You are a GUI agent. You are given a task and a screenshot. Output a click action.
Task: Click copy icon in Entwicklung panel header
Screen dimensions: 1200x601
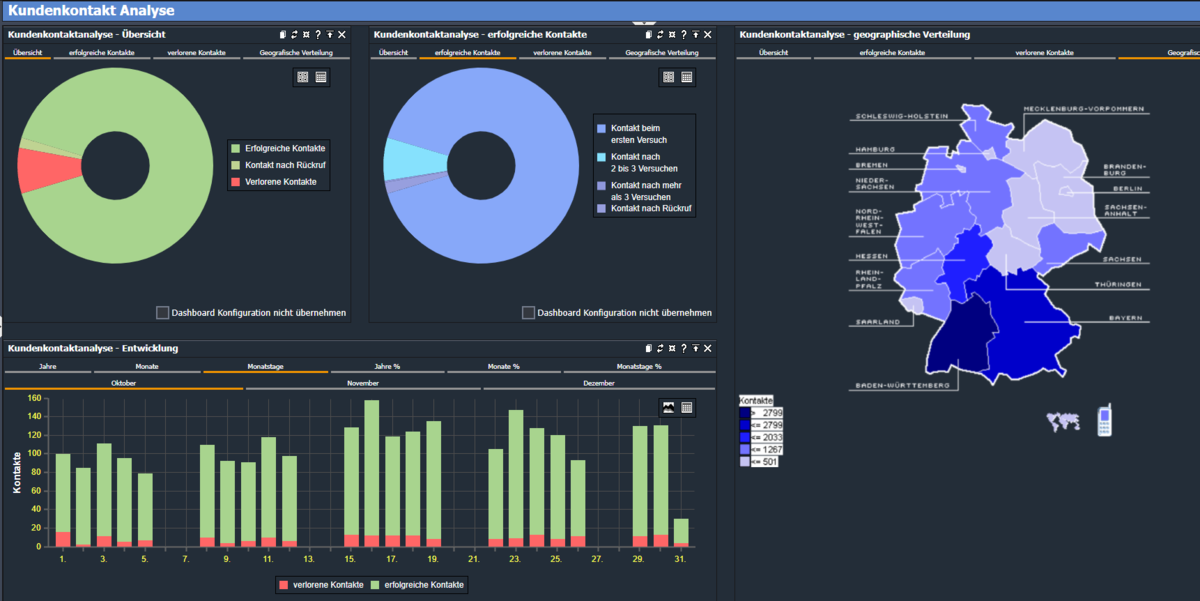(648, 348)
